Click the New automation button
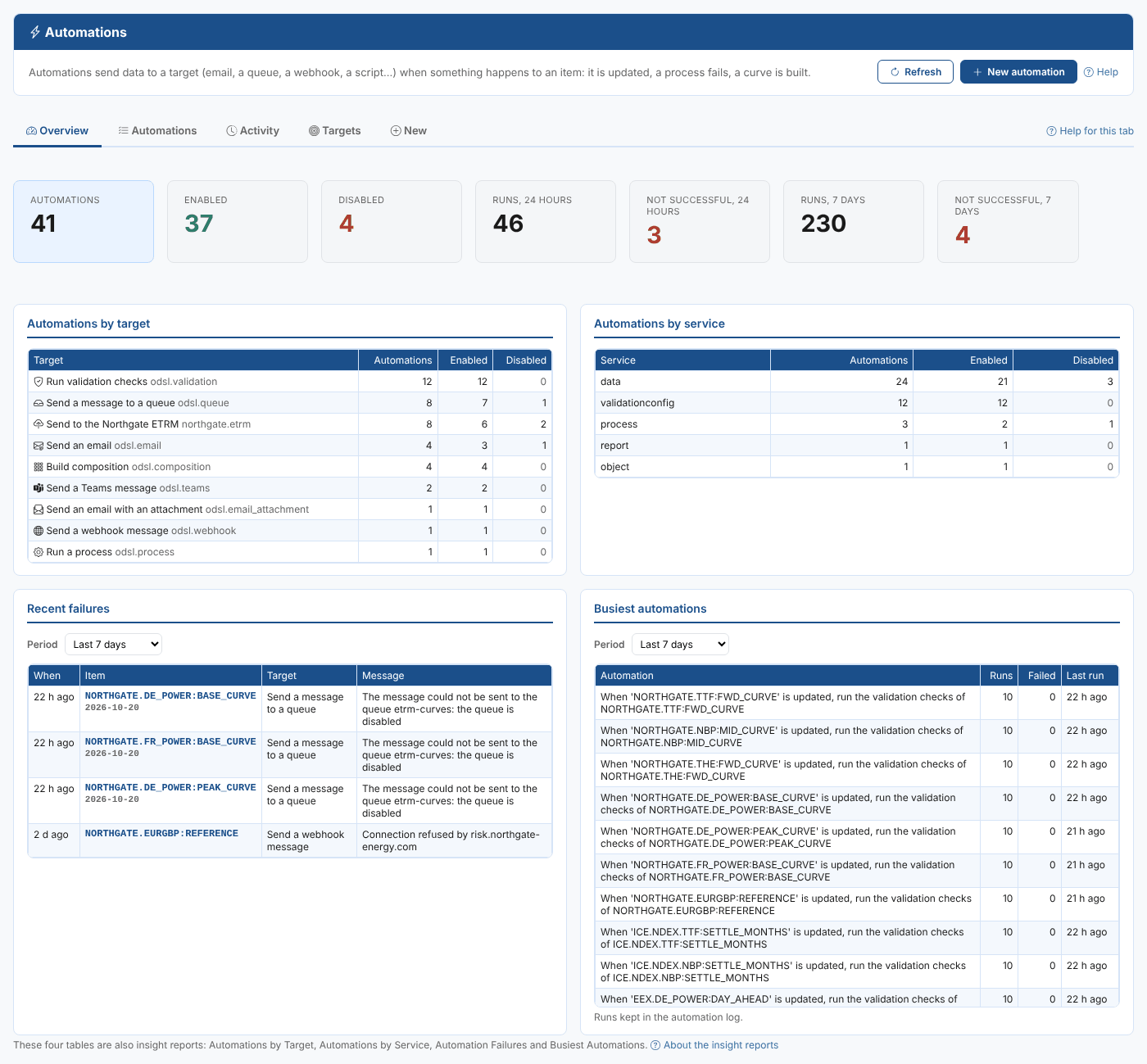 pos(1018,72)
